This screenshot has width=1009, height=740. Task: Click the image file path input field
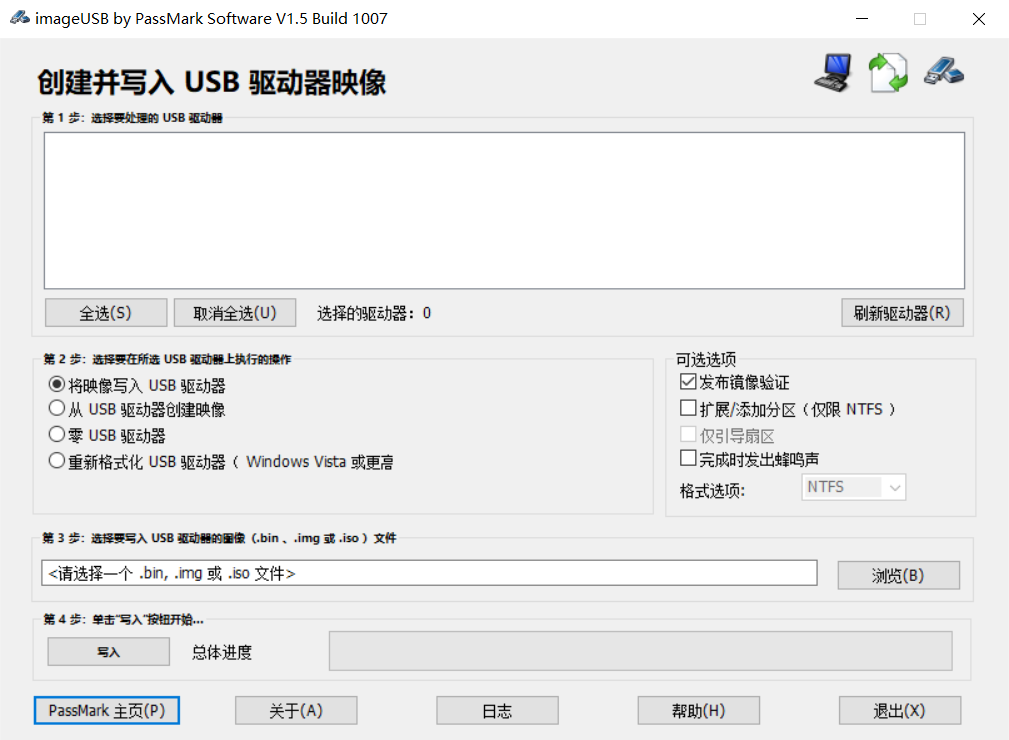pyautogui.click(x=429, y=573)
